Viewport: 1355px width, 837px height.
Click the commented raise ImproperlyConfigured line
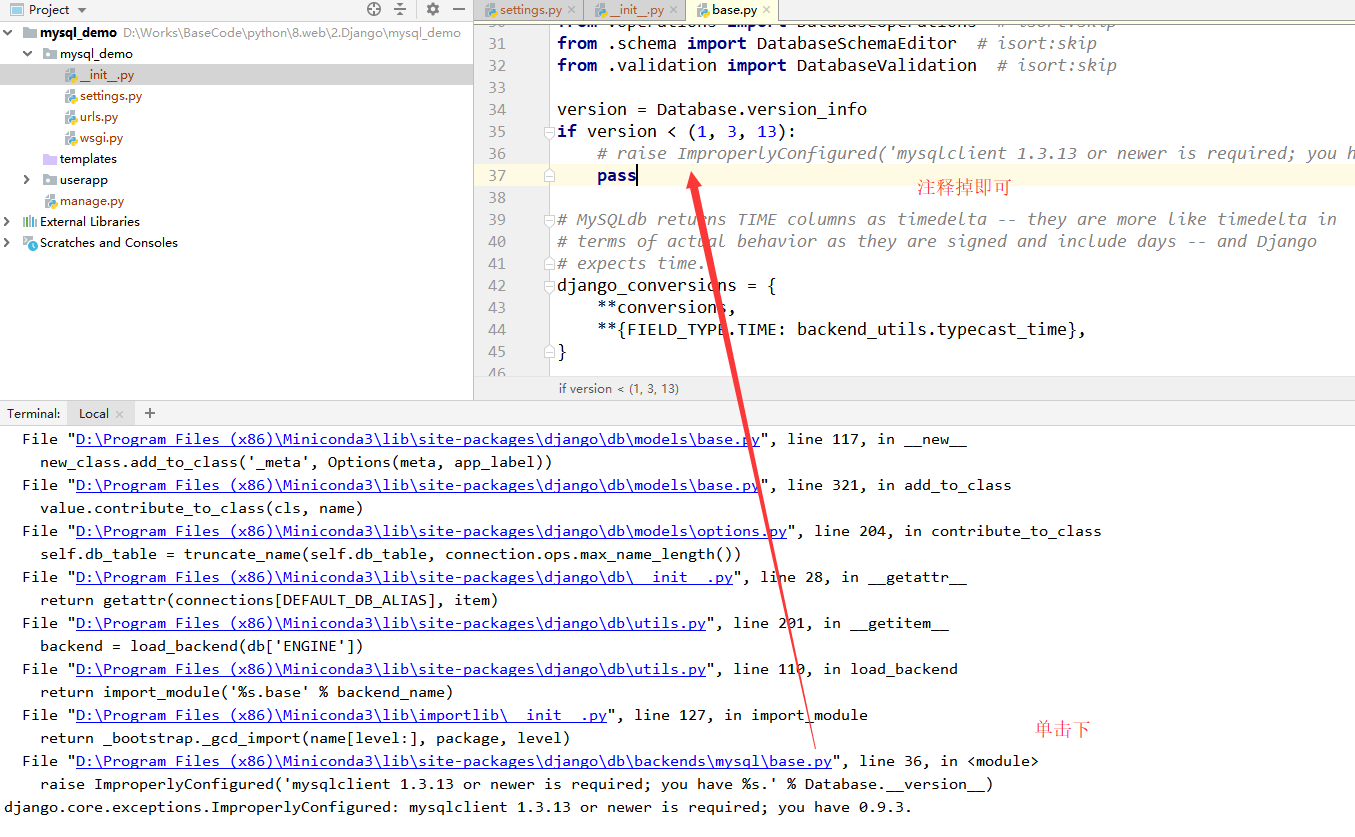coord(976,154)
